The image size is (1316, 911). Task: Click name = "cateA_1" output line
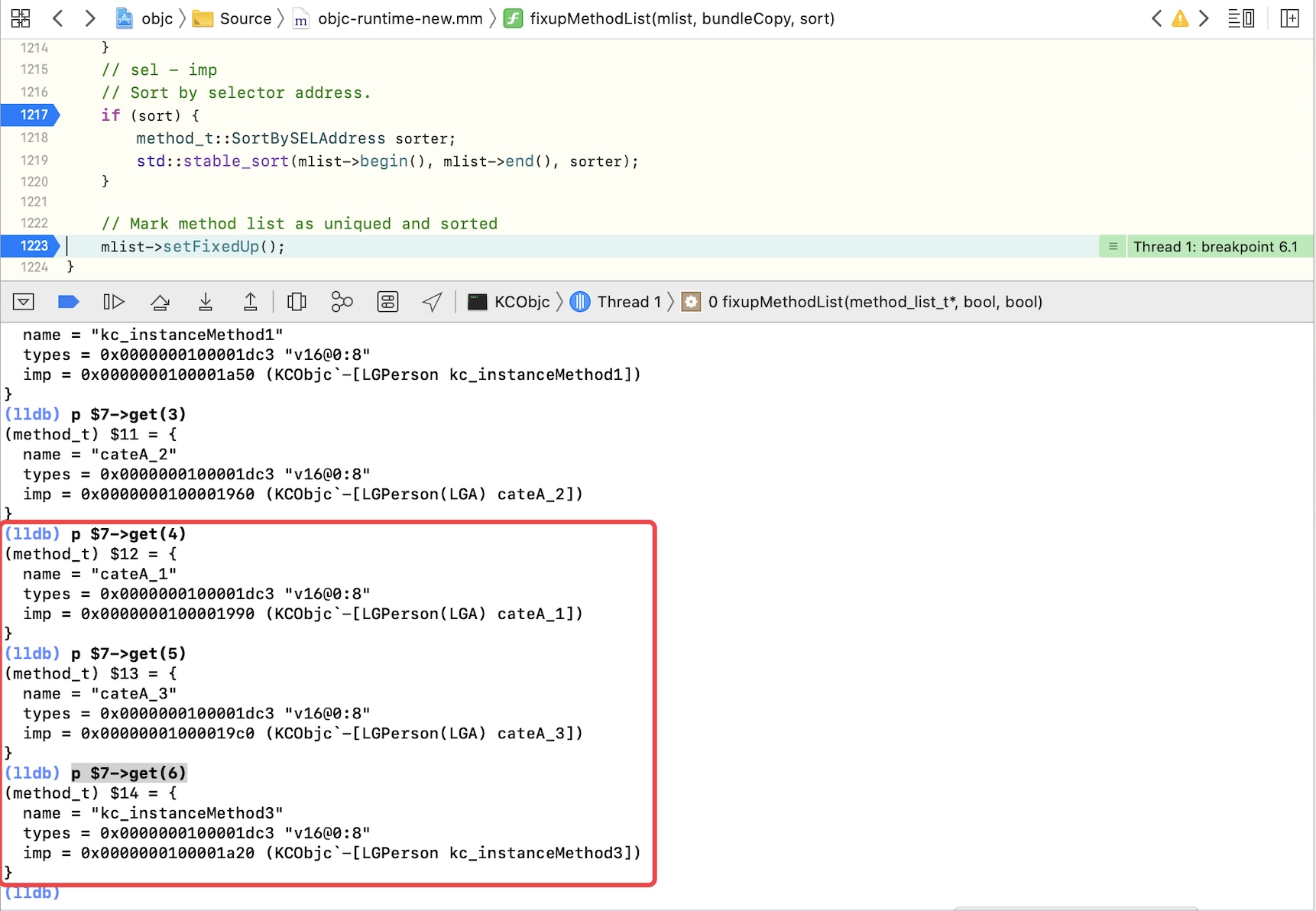click(x=100, y=574)
